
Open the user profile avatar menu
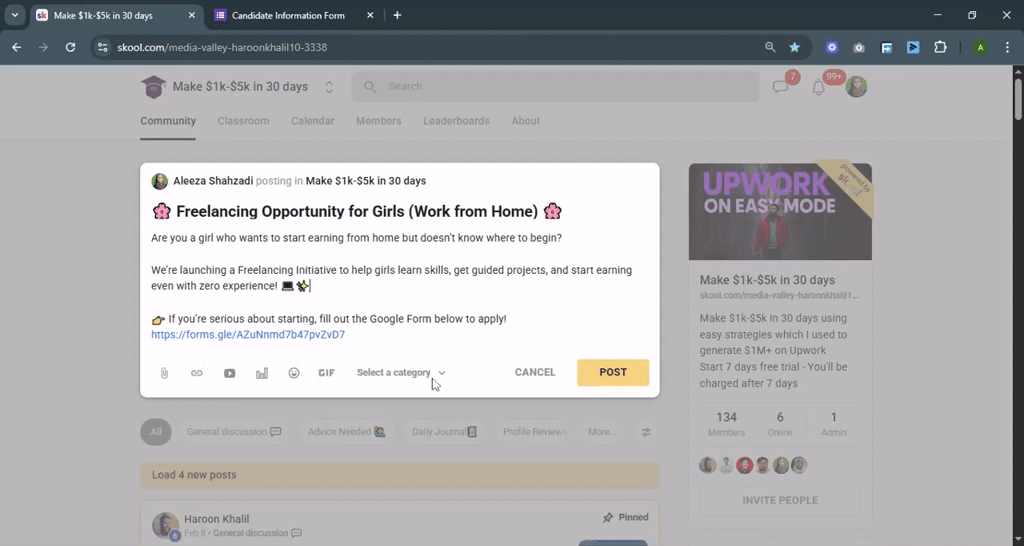pos(856,86)
